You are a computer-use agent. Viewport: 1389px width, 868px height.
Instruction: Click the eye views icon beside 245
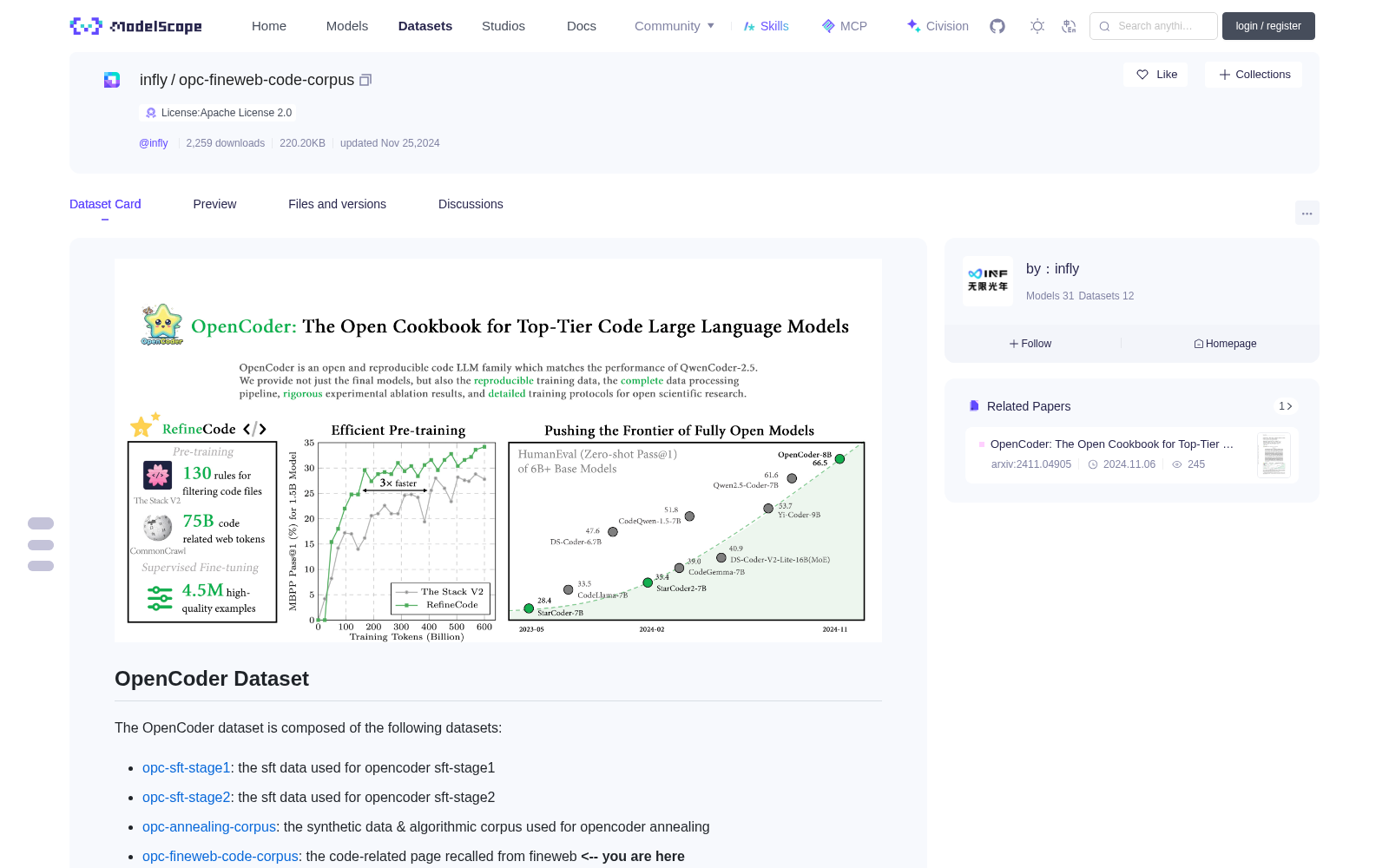[x=1177, y=464]
